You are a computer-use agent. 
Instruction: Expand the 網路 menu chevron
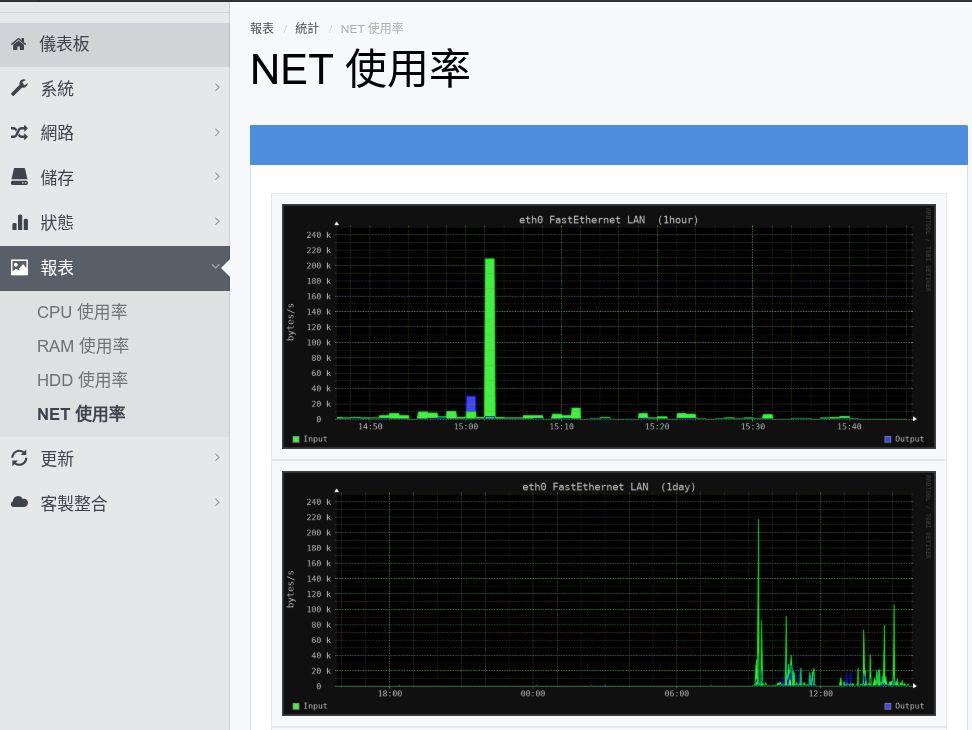click(x=217, y=132)
